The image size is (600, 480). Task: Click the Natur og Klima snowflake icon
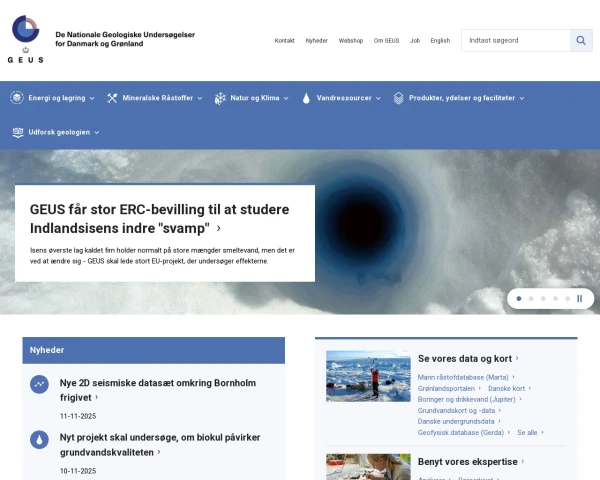click(x=220, y=98)
